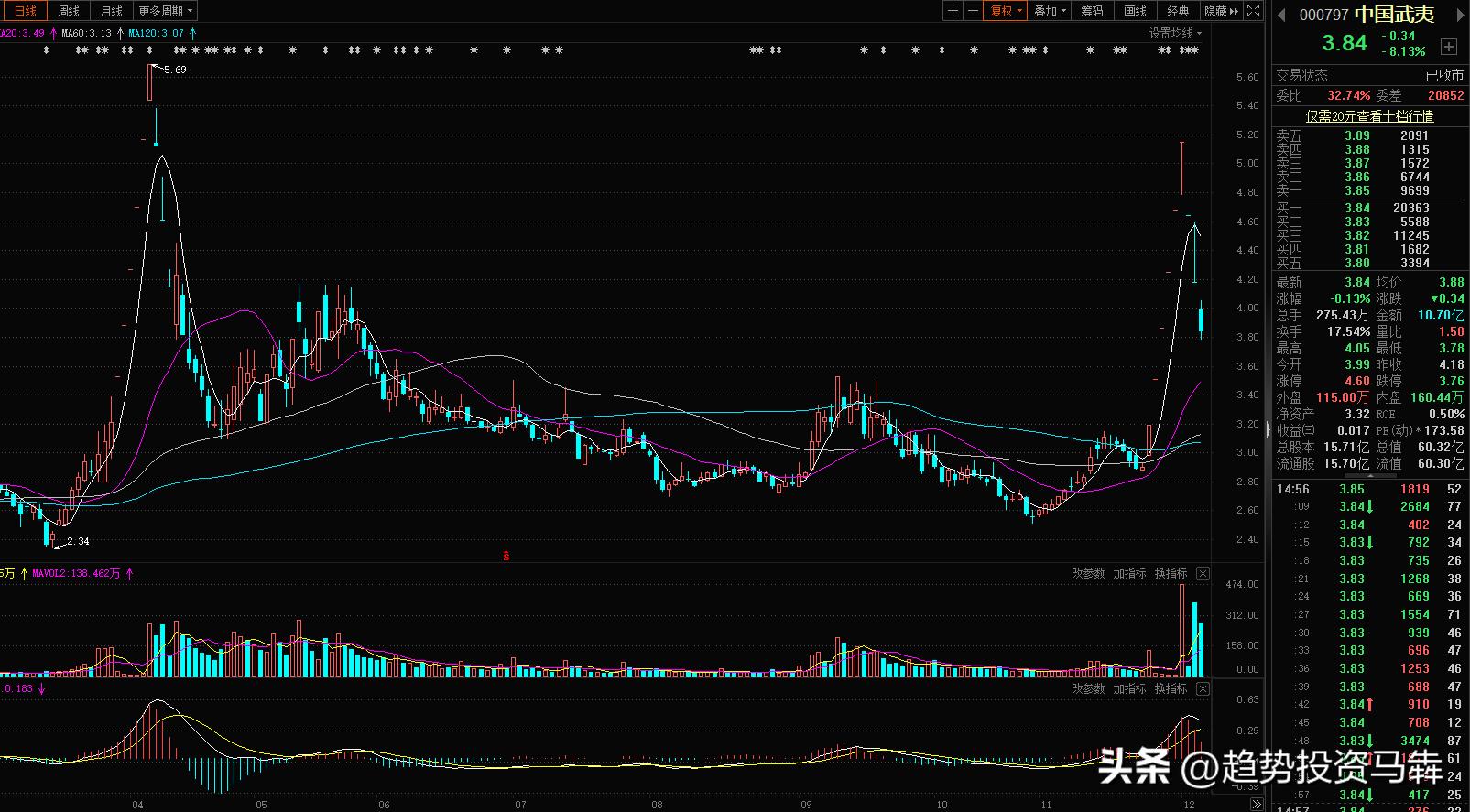Toggle 画线 drawing tools mode
The image size is (1470, 812).
[1135, 11]
